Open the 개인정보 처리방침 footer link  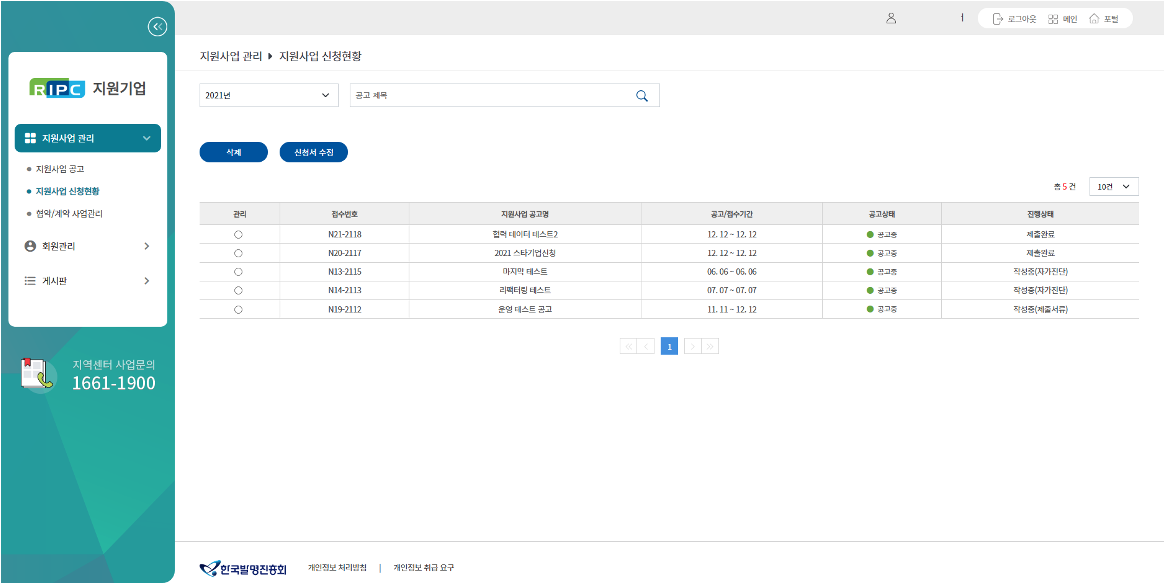coord(337,568)
